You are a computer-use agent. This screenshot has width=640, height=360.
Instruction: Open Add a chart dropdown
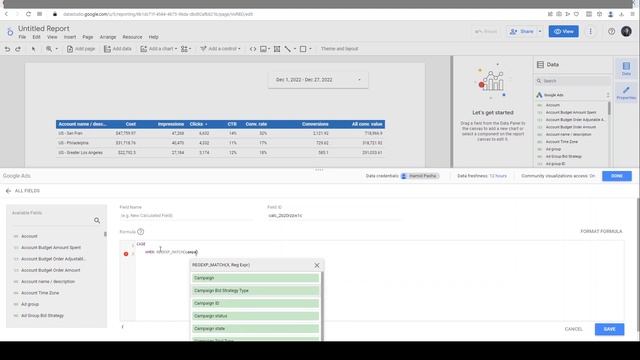[x=159, y=49]
